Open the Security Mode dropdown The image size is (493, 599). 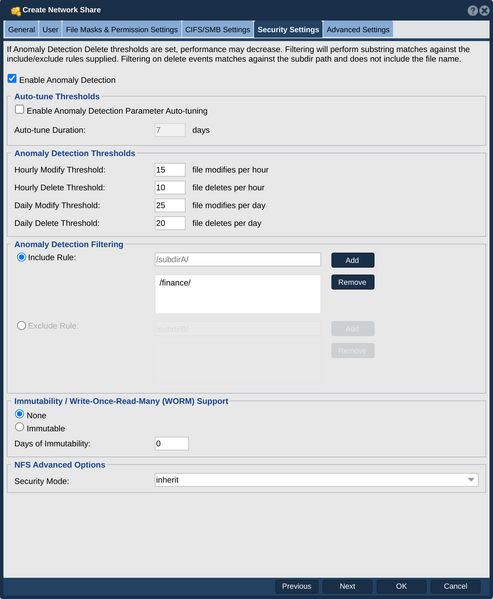(316, 480)
